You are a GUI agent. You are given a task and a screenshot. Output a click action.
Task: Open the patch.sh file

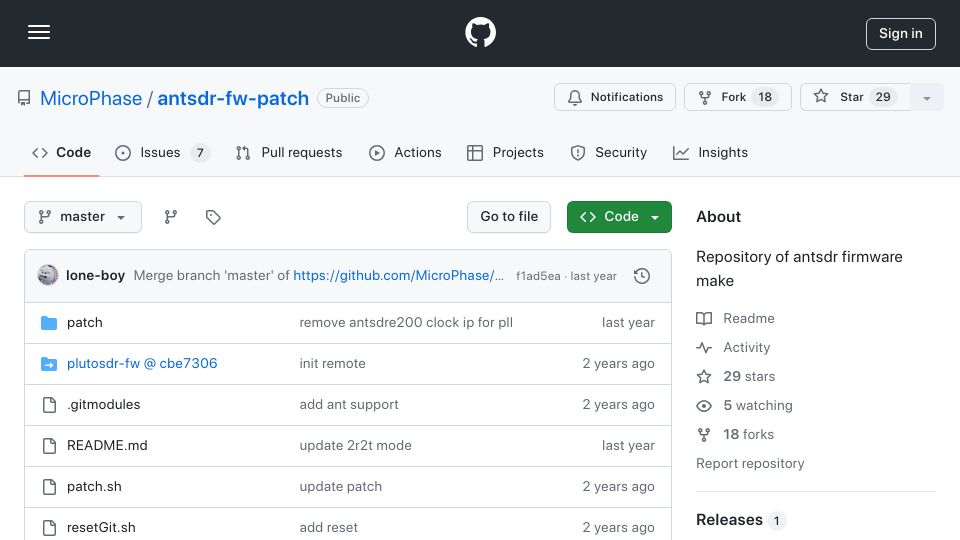tap(94, 487)
